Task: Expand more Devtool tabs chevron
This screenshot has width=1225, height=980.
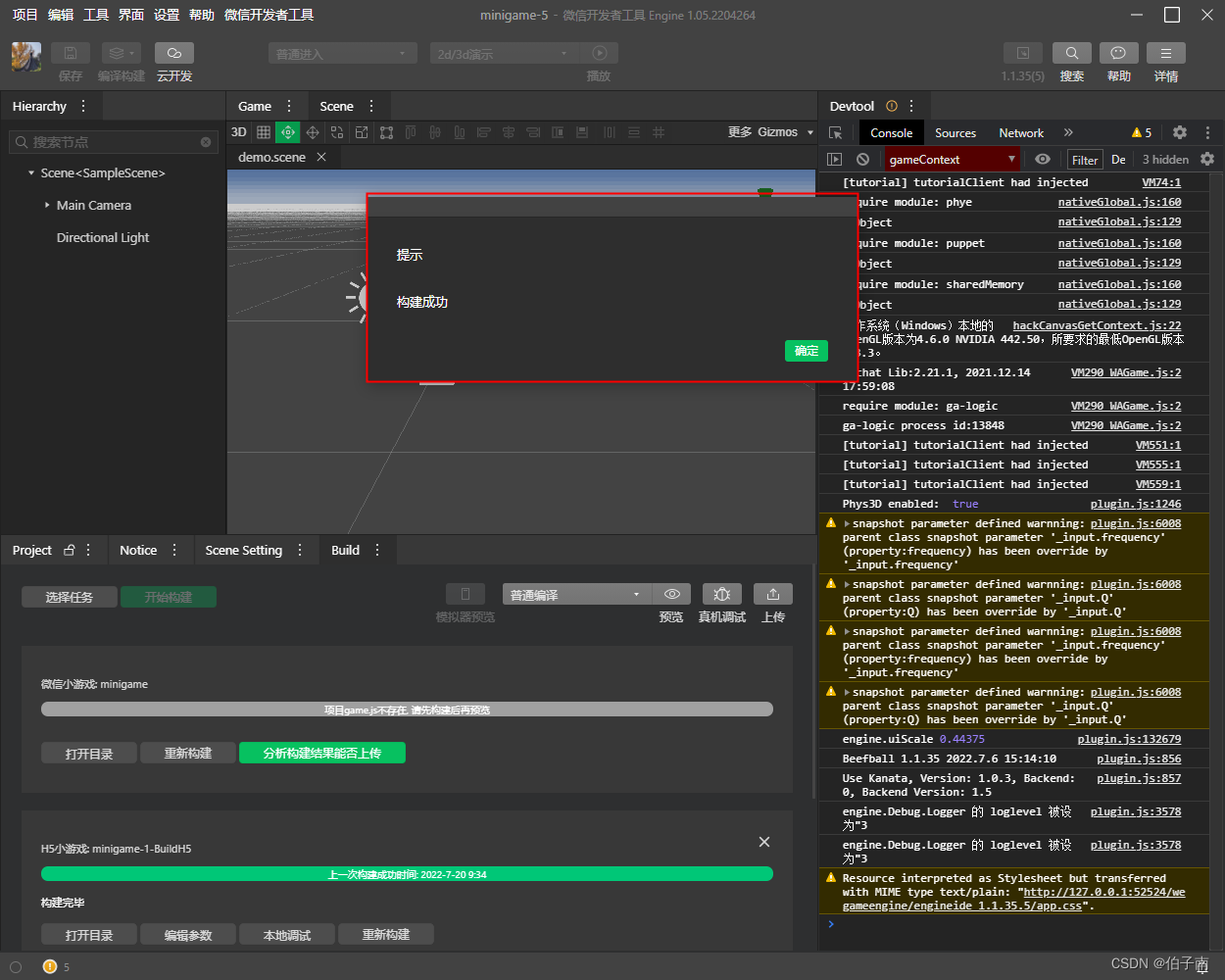Action: point(1068,132)
